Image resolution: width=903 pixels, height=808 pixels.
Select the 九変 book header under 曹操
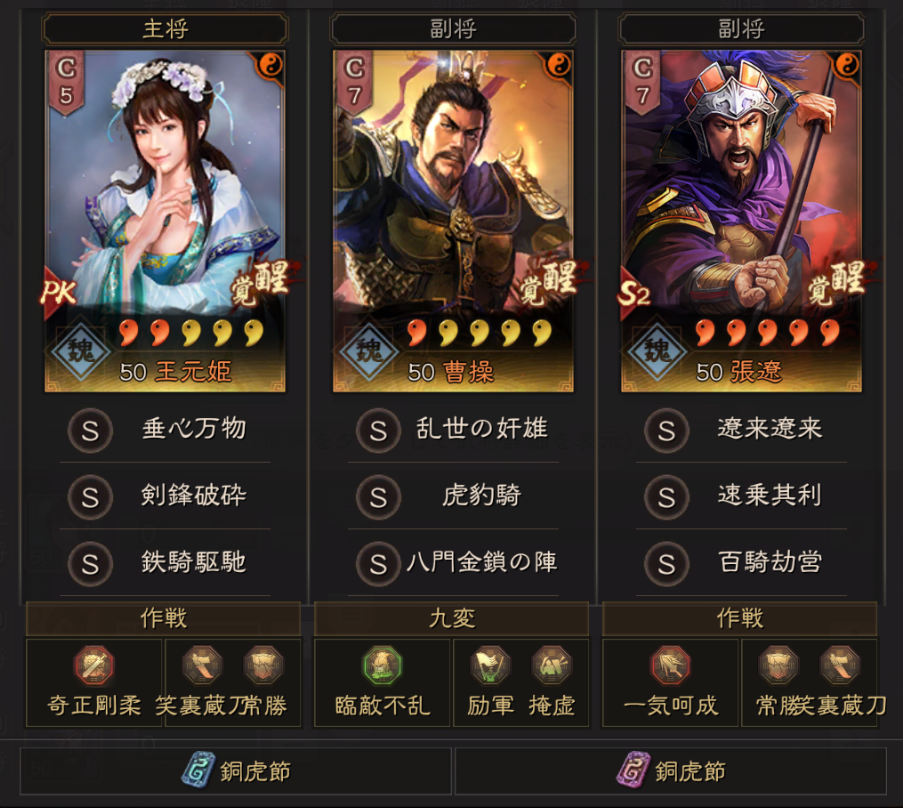(x=452, y=619)
